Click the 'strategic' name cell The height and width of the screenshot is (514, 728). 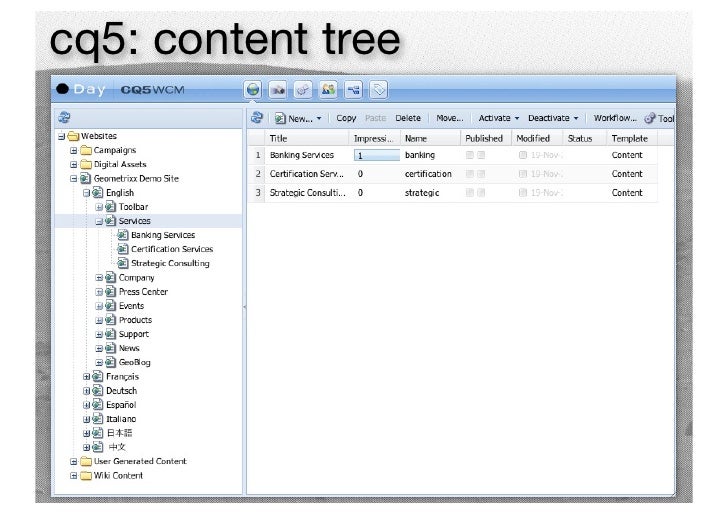[x=422, y=193]
